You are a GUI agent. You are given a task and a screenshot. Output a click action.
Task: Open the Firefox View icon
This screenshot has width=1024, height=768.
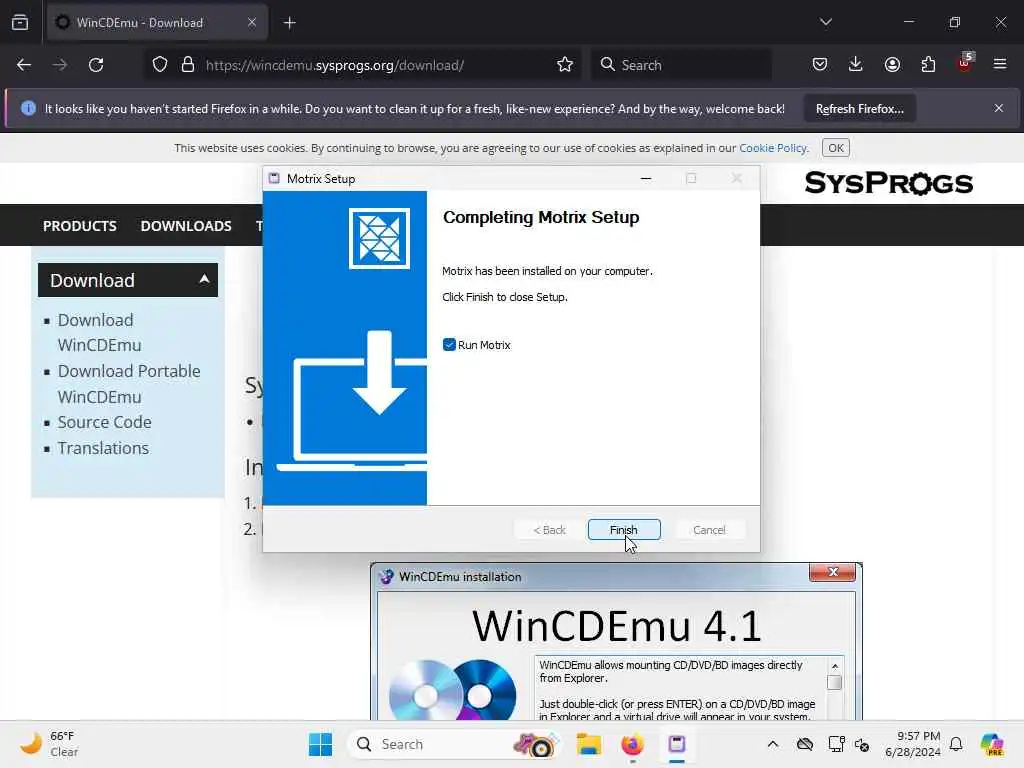tap(20, 22)
